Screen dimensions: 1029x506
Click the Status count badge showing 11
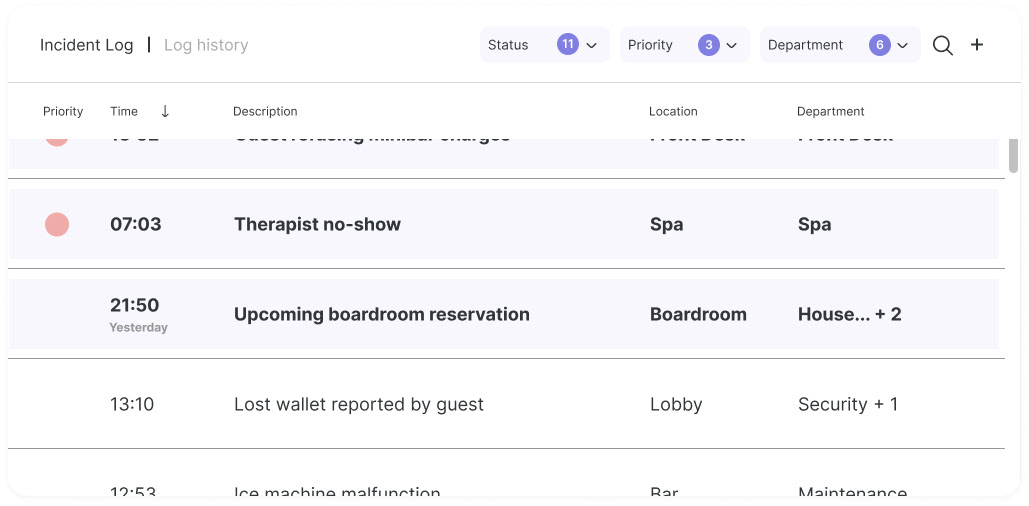tap(568, 45)
